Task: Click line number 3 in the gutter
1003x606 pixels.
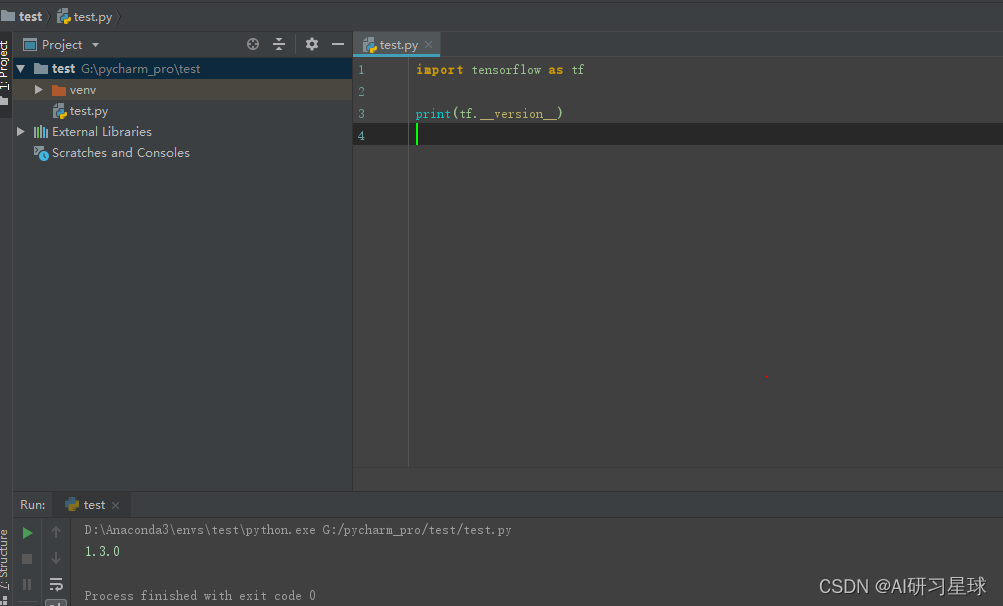Action: pos(361,114)
